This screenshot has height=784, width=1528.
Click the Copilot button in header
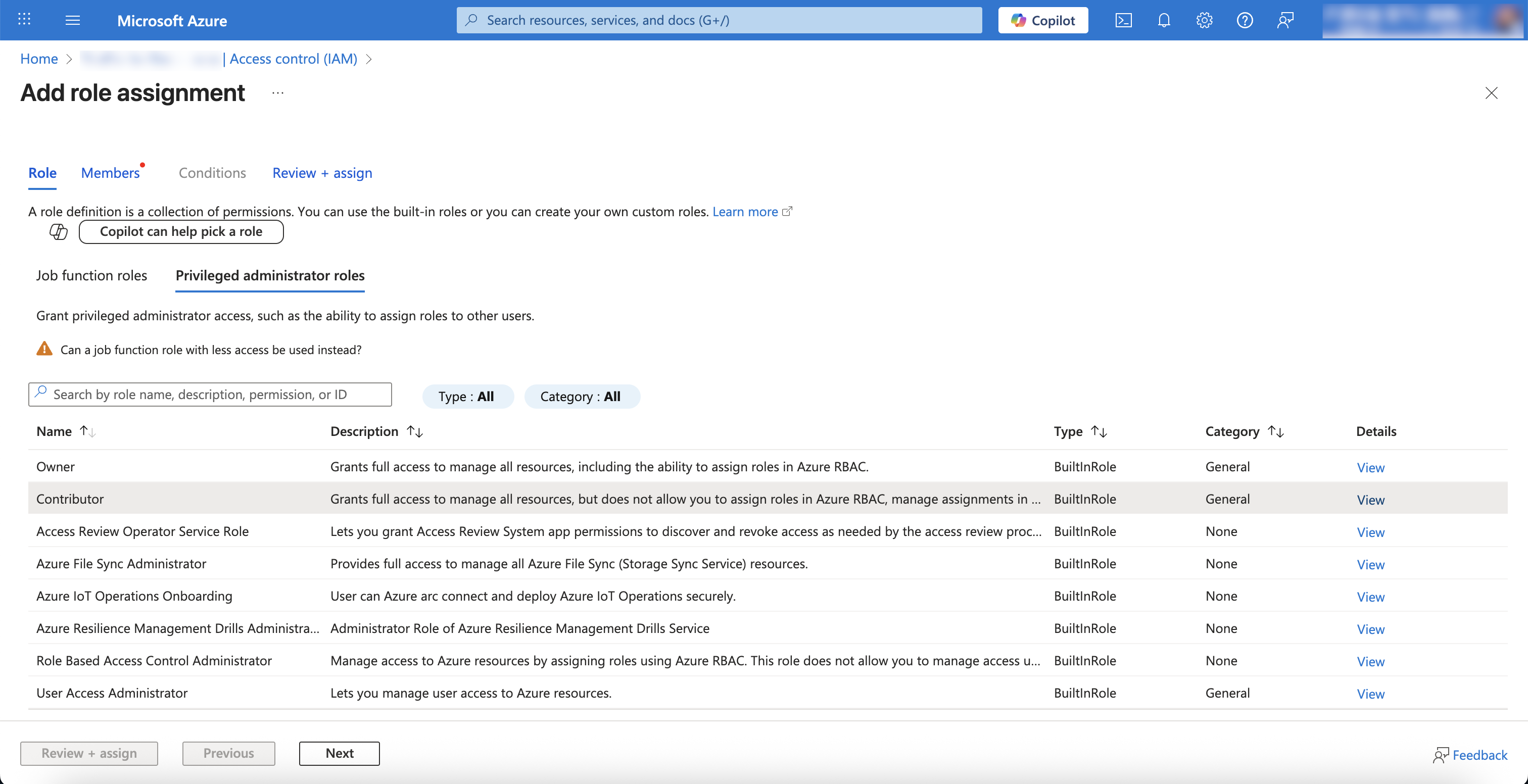pos(1043,20)
